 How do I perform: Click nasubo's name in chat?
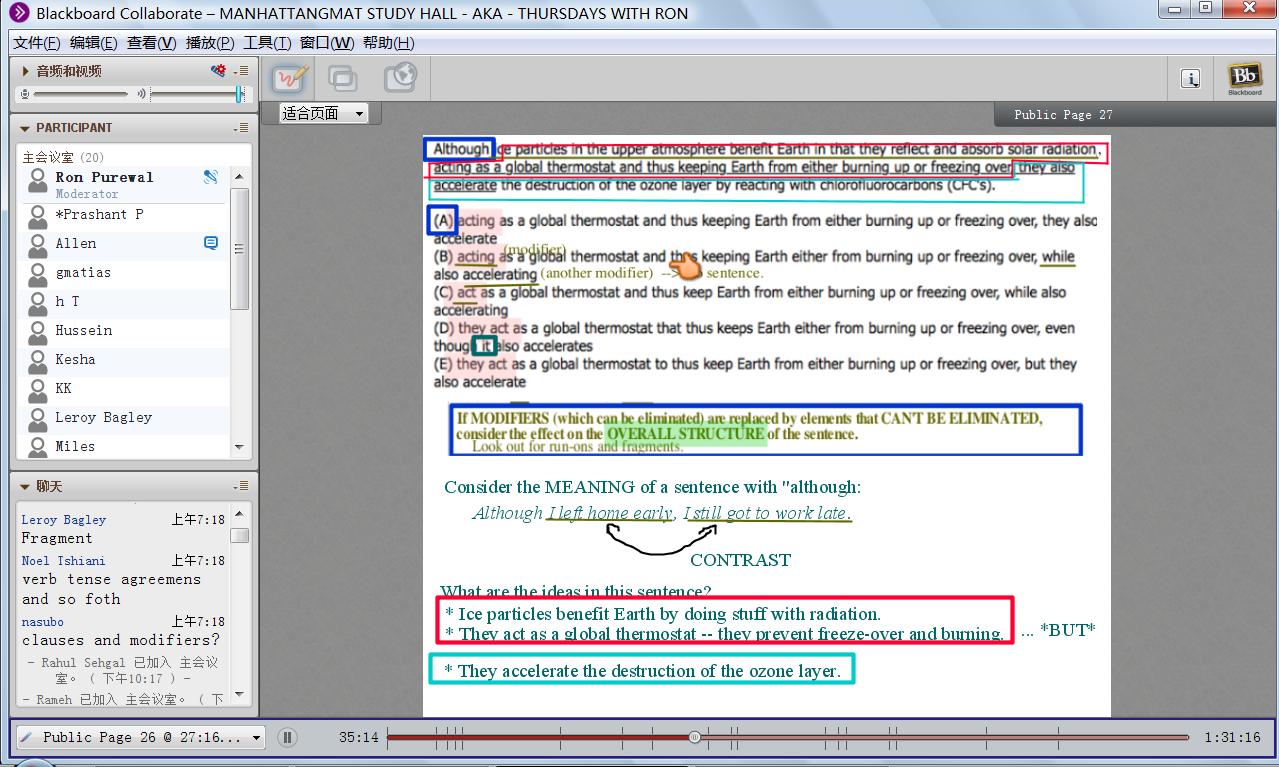pos(43,622)
